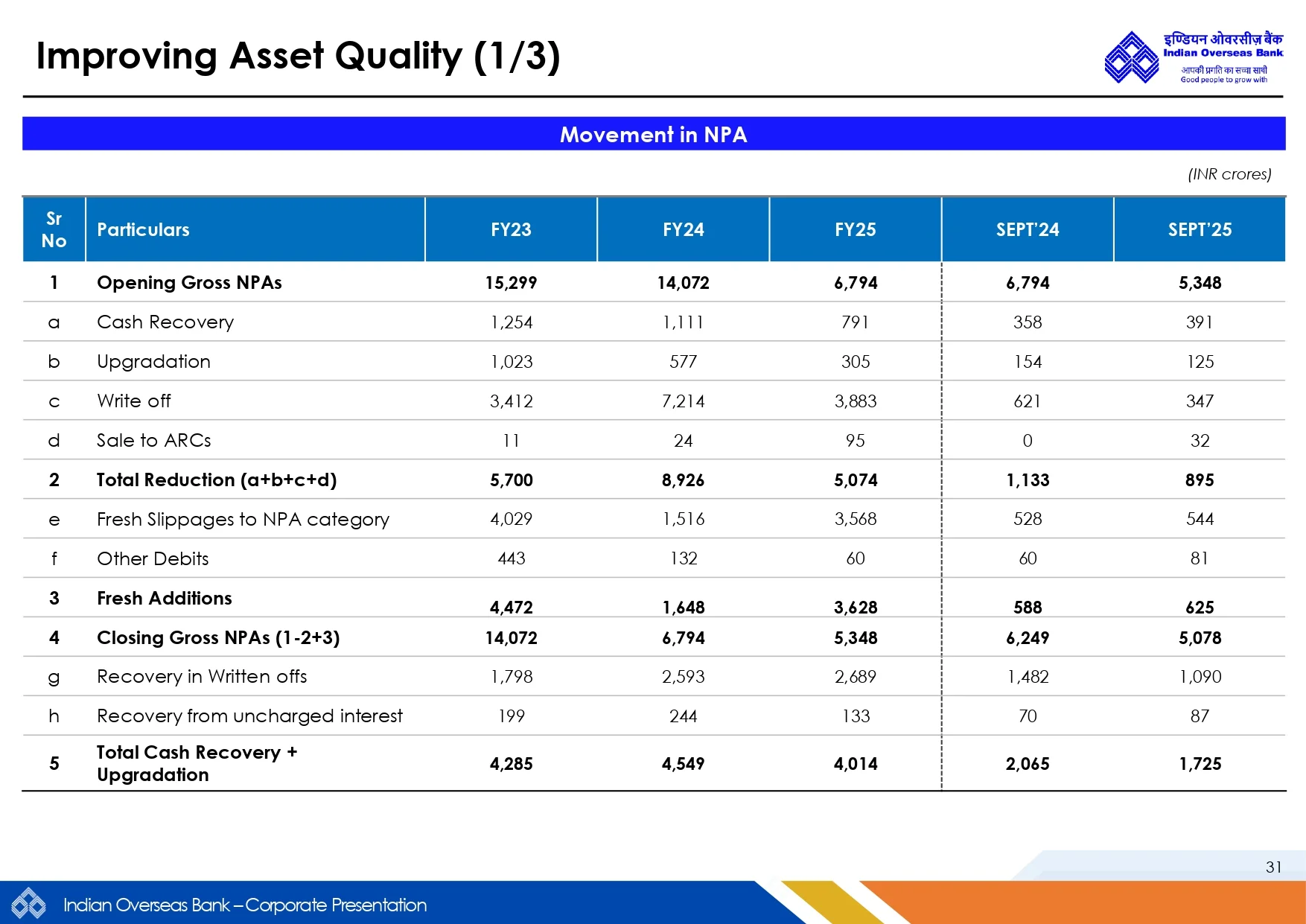Click Total Reduction (a+b+c+d) row label
Viewport: 1306px width, 924px height.
click(217, 480)
